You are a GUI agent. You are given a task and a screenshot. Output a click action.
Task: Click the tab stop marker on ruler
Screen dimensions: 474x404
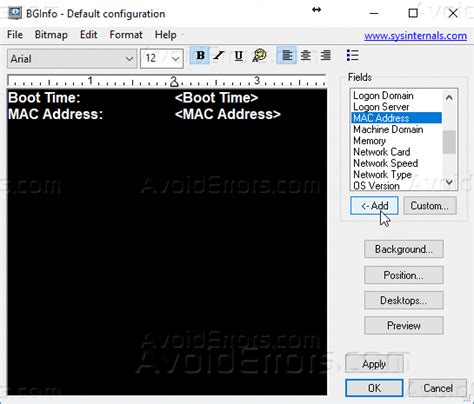[174, 82]
